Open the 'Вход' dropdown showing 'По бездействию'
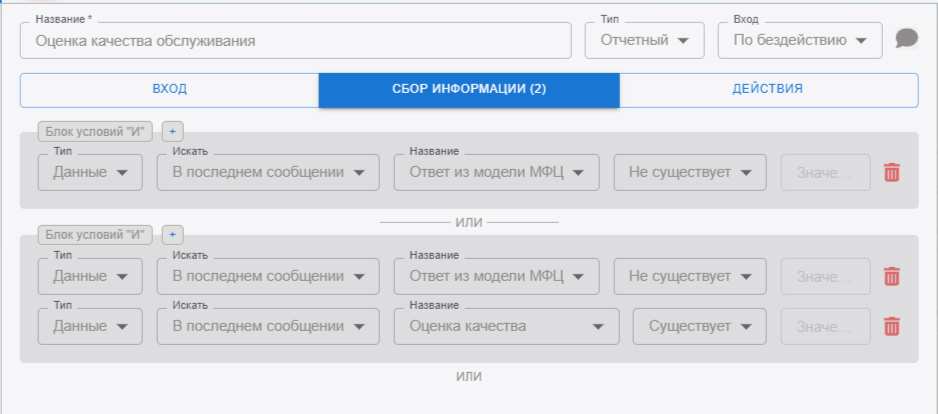This screenshot has height=414, width=938. (799, 41)
